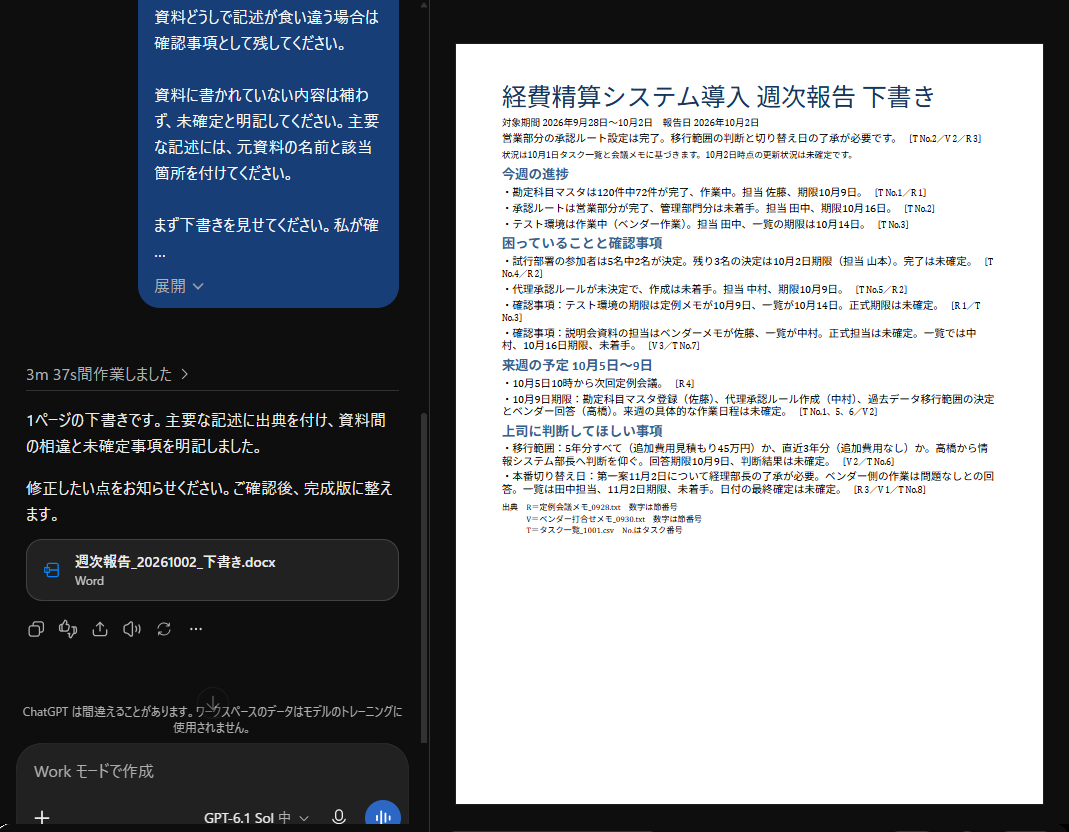This screenshot has width=1069, height=832.
Task: Click the scroll-to-bottom arrow button
Action: click(x=213, y=702)
